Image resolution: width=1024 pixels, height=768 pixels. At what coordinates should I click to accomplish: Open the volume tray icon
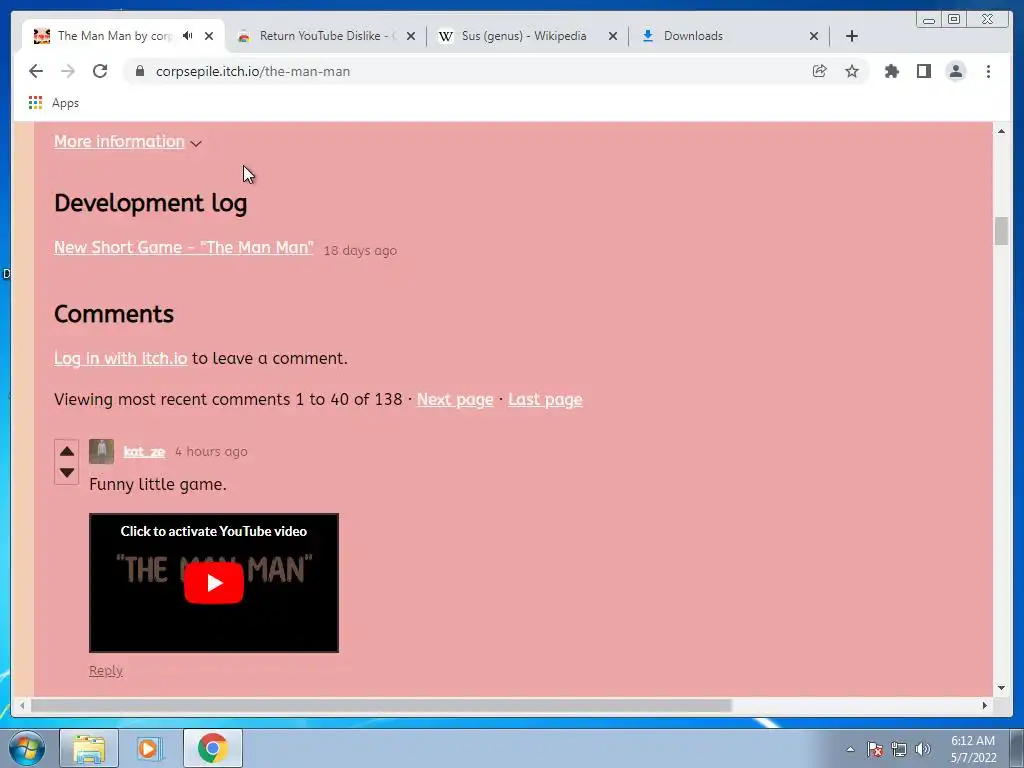[x=923, y=749]
